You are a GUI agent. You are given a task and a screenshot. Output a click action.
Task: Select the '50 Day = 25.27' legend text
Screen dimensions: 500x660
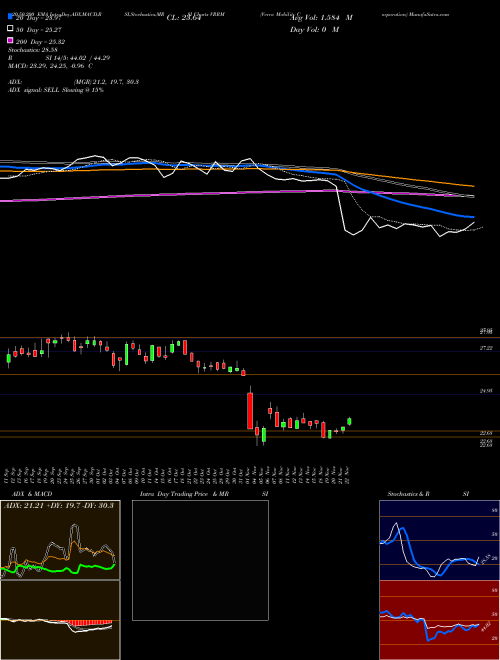tap(39, 29)
